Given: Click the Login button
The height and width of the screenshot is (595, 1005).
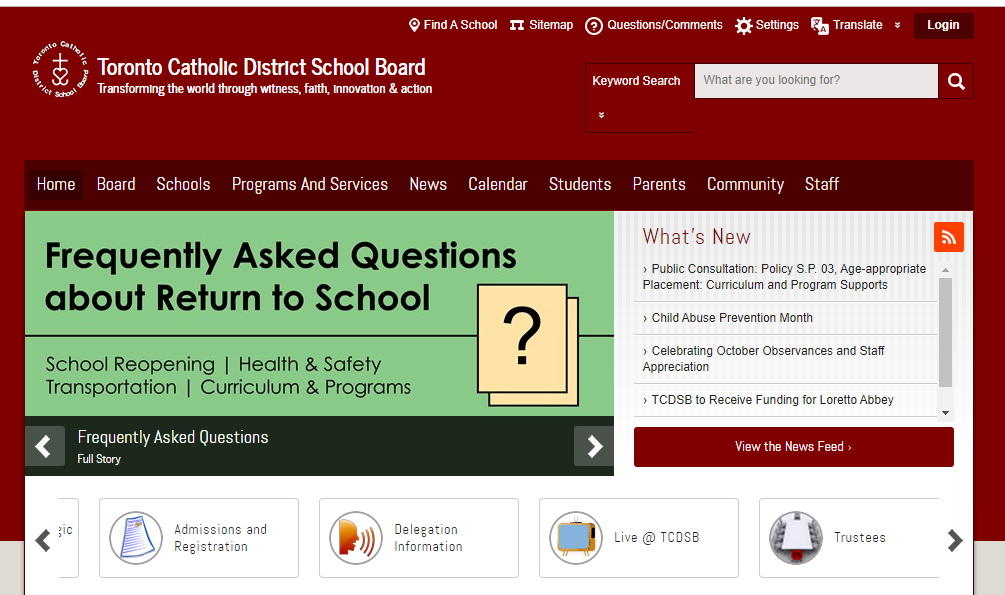Looking at the screenshot, I should [943, 25].
